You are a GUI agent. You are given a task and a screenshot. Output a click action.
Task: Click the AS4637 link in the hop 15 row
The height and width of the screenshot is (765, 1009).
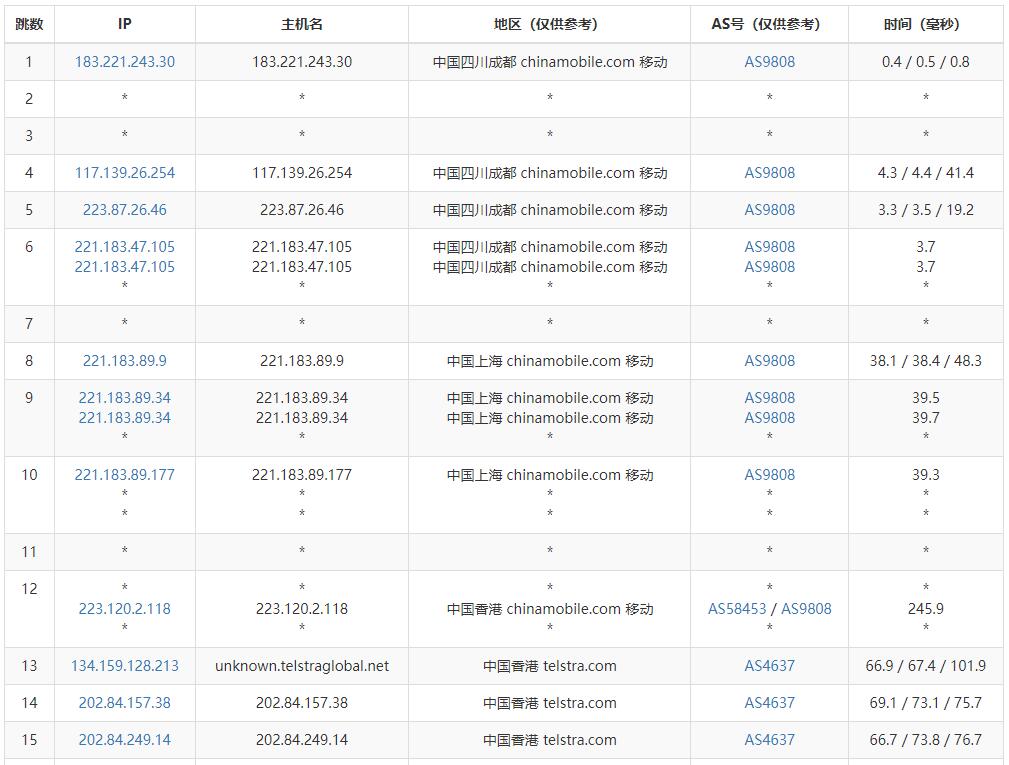tap(770, 740)
